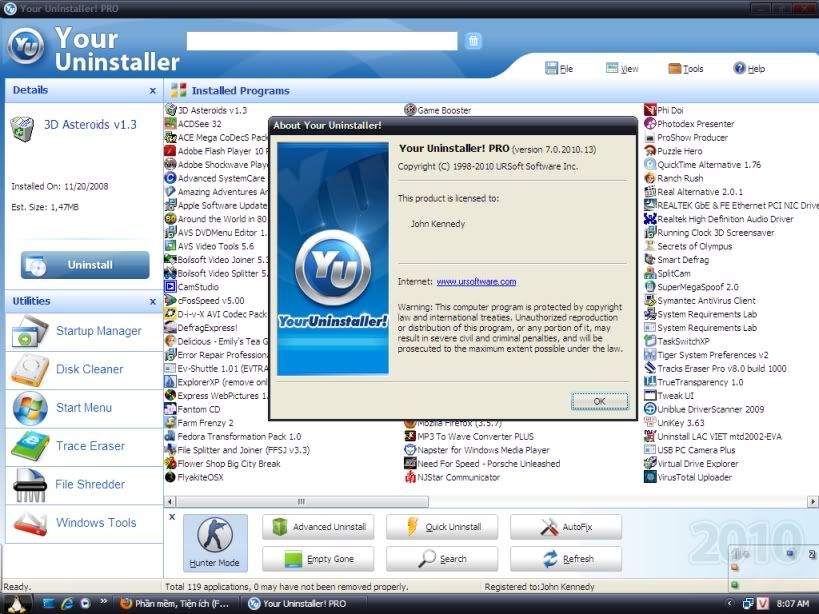Viewport: 819px width, 614px height.
Task: Select Ranch Rush program
Action: coord(674,178)
